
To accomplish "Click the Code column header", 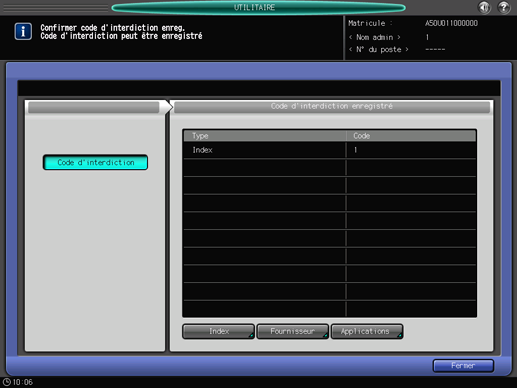I will pos(411,136).
